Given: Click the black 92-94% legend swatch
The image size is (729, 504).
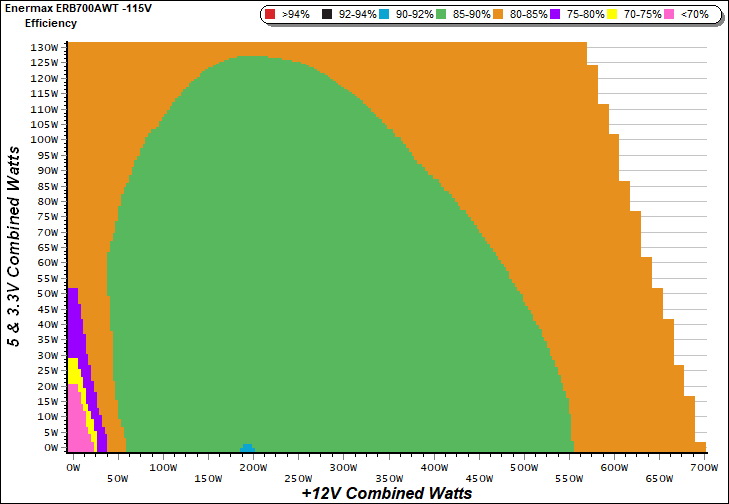Looking at the screenshot, I should [328, 15].
